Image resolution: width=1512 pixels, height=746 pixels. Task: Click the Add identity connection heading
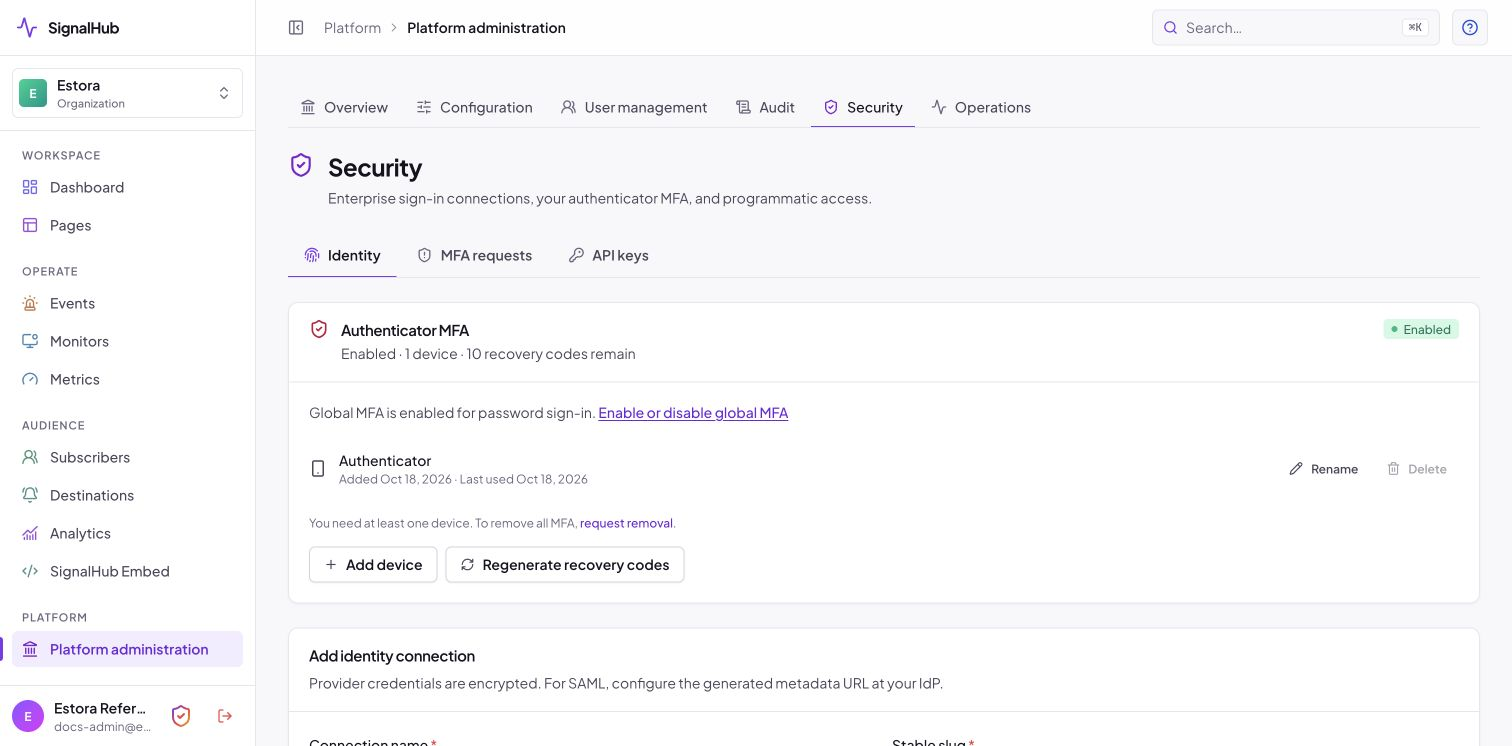(x=392, y=656)
